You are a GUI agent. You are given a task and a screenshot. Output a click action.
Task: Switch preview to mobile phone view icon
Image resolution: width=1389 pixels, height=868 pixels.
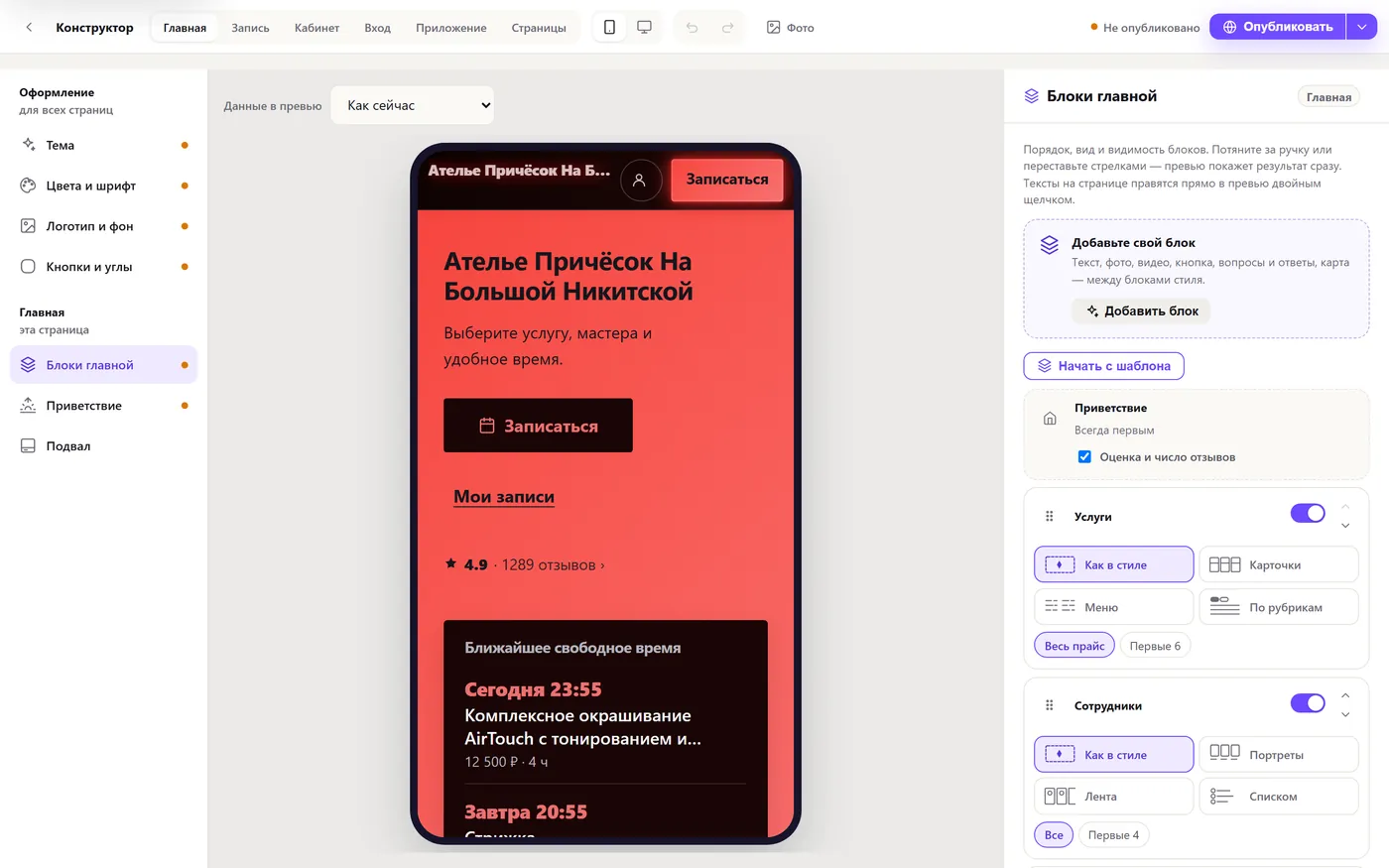point(609,27)
